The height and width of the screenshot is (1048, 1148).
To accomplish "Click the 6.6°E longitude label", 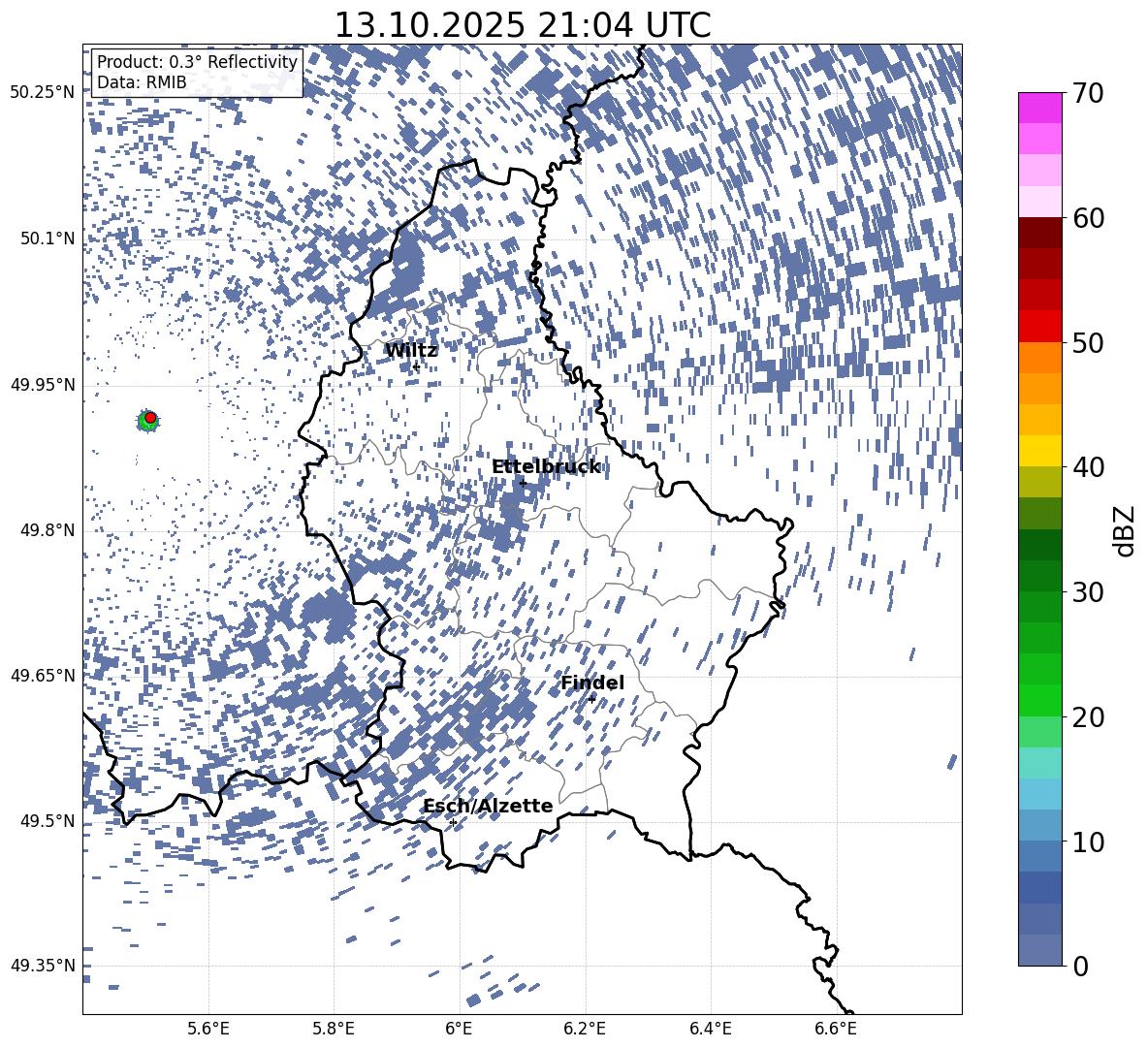I will pyautogui.click(x=836, y=1029).
